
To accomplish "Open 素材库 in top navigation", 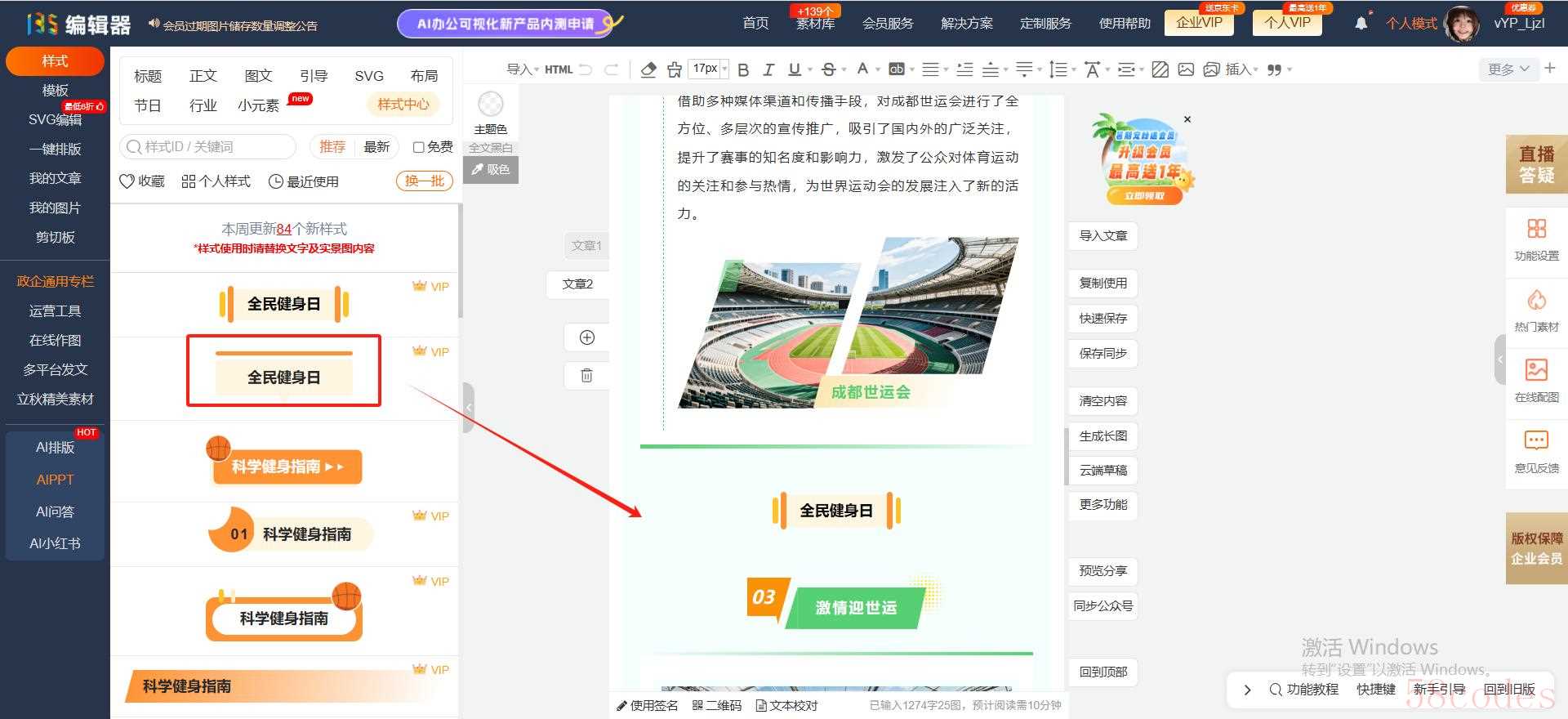I will [x=815, y=24].
